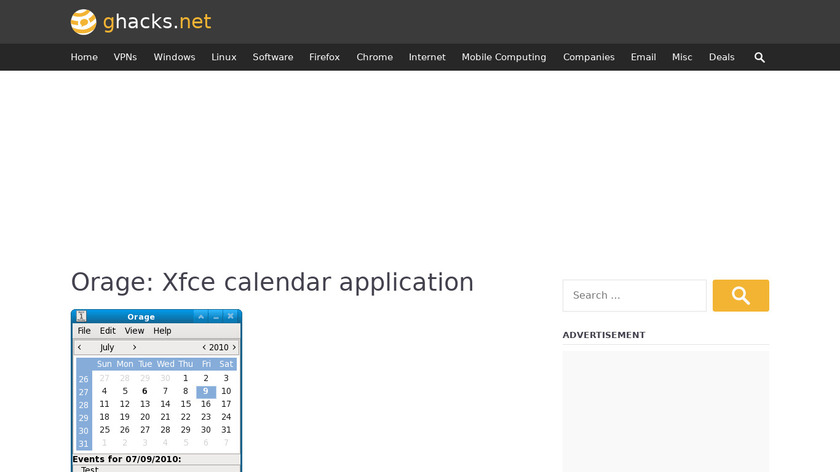
Task: Click the Orage calendar screenshot thumbnail
Action: tap(156, 391)
